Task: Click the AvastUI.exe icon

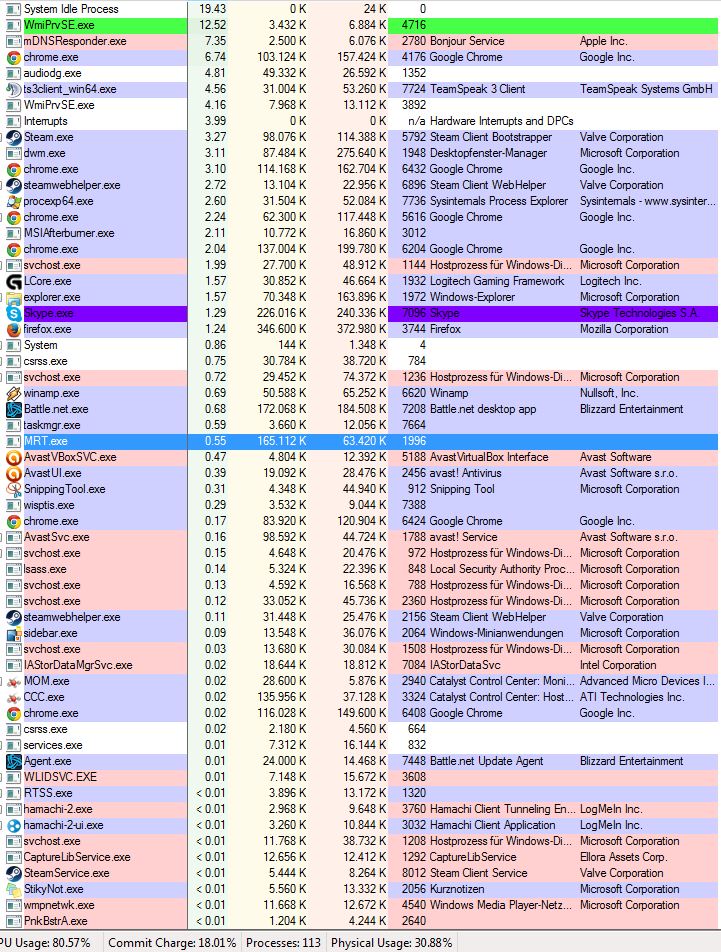Action: pyautogui.click(x=13, y=473)
